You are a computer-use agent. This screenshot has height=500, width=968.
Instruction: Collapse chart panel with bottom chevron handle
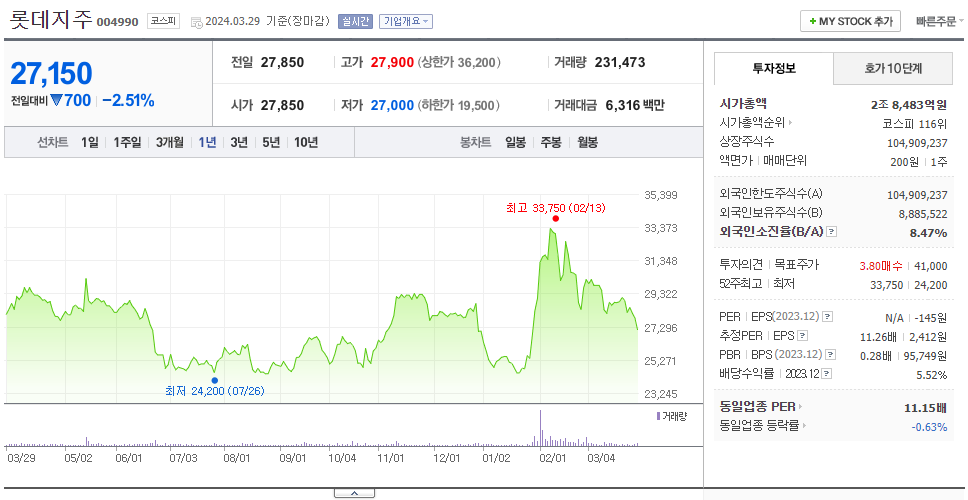tap(354, 493)
